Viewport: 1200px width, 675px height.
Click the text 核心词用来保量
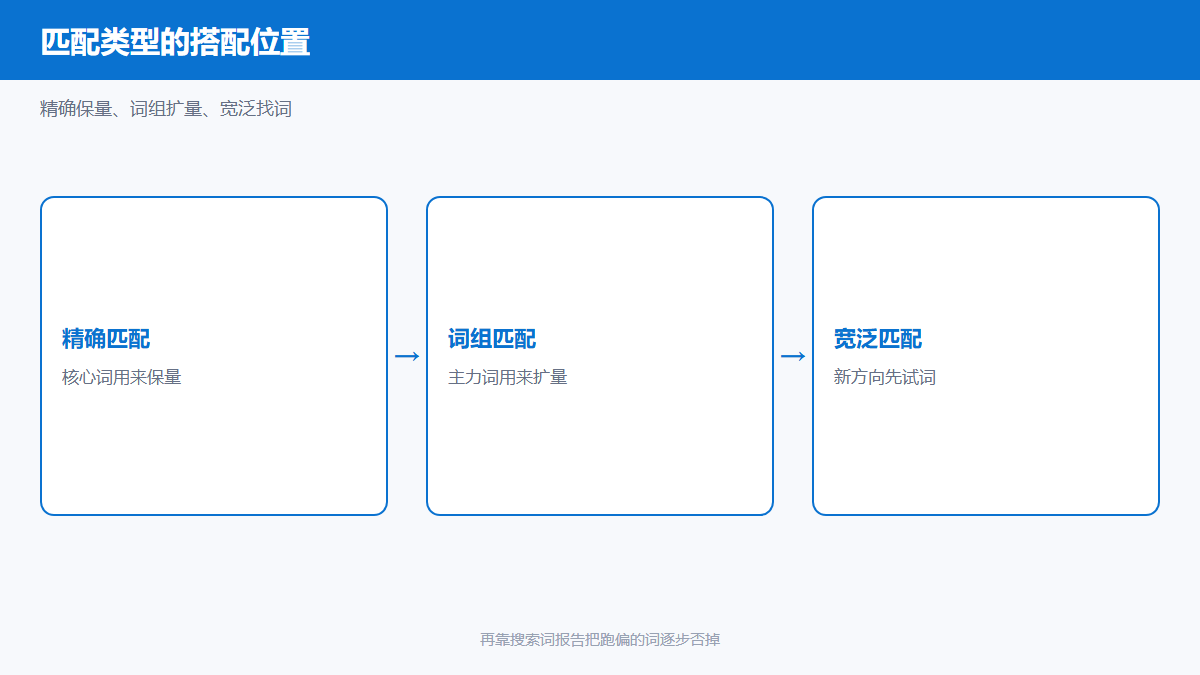pyautogui.click(x=122, y=378)
